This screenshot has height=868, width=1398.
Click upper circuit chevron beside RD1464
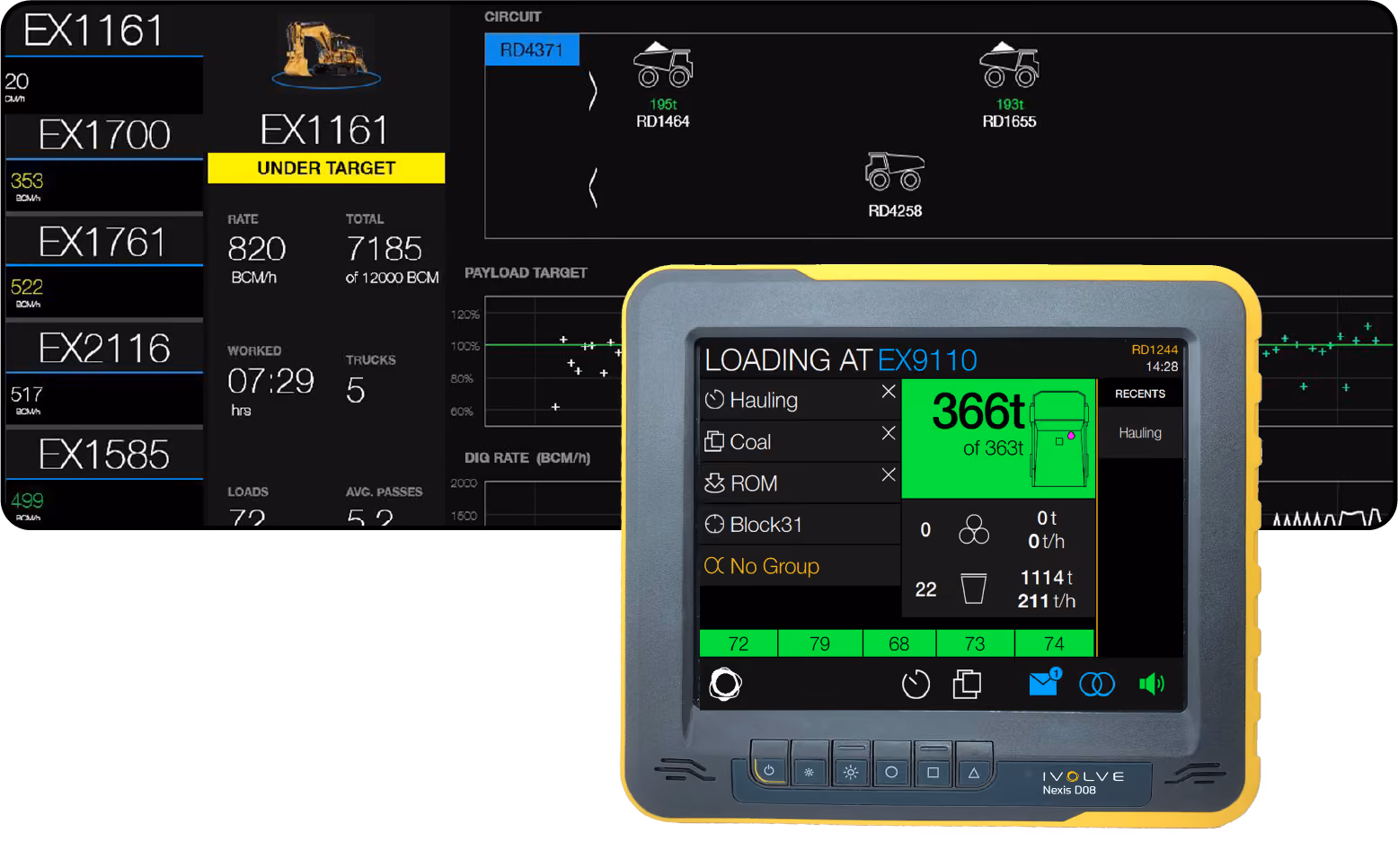(x=593, y=91)
